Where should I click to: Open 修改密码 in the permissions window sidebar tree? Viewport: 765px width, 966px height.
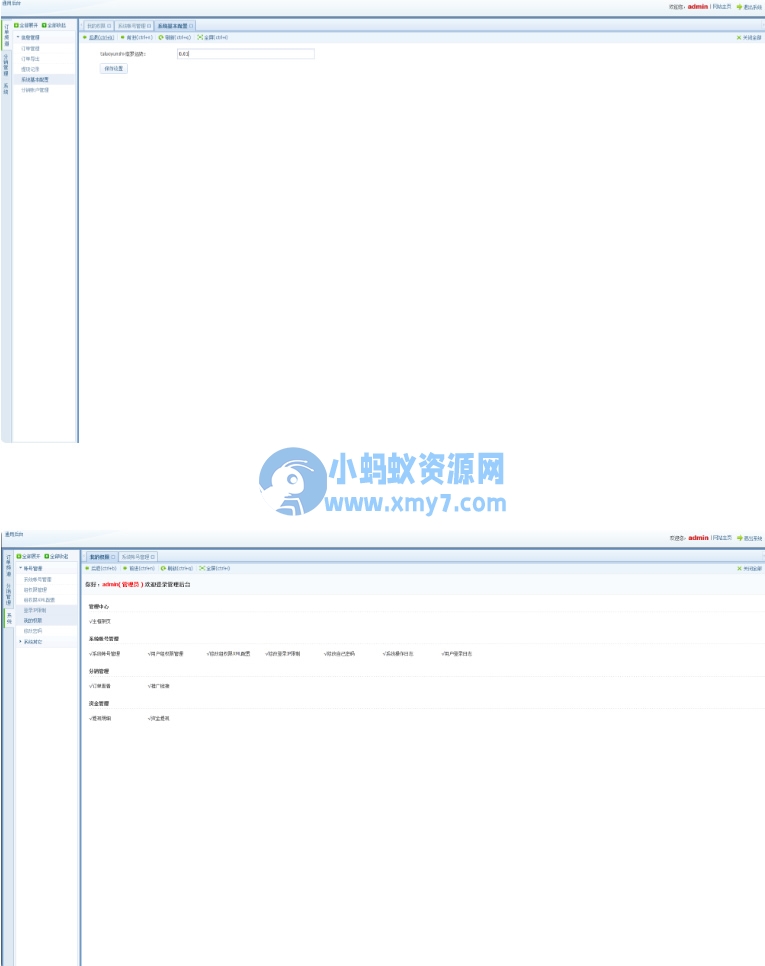point(33,631)
